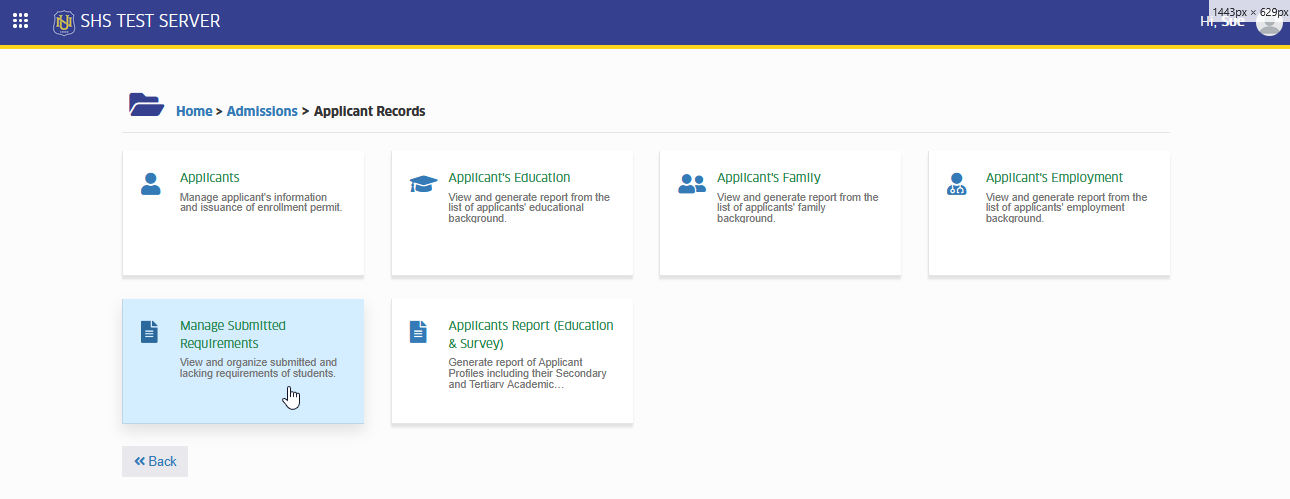Click 'applicants' family background' description
This screenshot has width=1290, height=499.
coord(798,207)
